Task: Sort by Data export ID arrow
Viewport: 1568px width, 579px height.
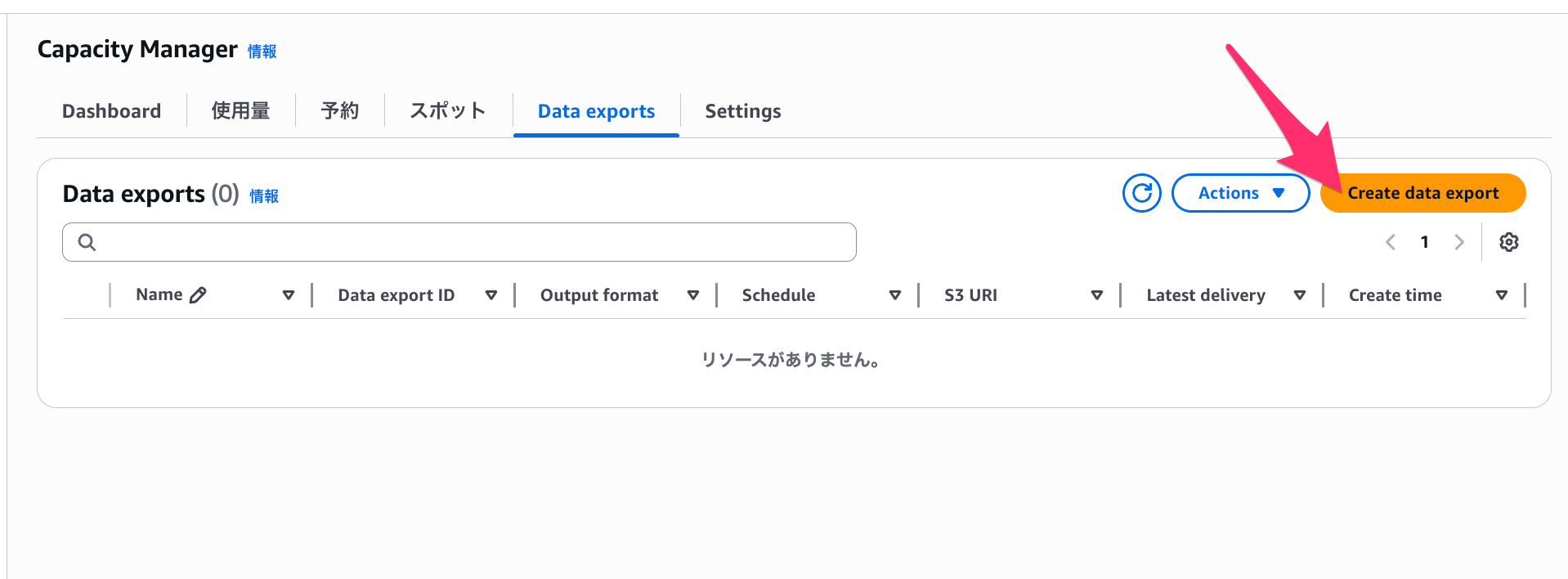Action: (x=491, y=295)
